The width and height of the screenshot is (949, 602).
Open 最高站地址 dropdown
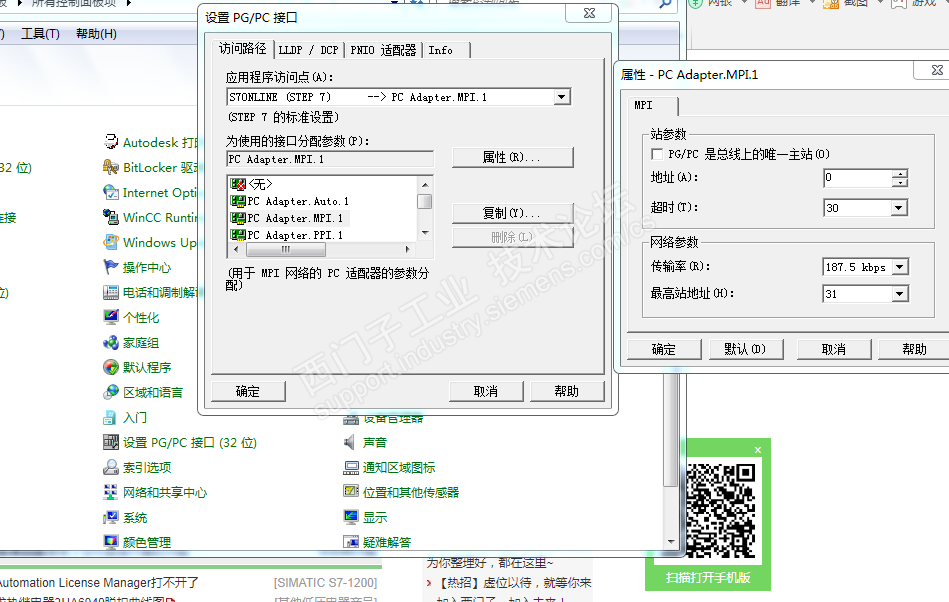point(899,294)
